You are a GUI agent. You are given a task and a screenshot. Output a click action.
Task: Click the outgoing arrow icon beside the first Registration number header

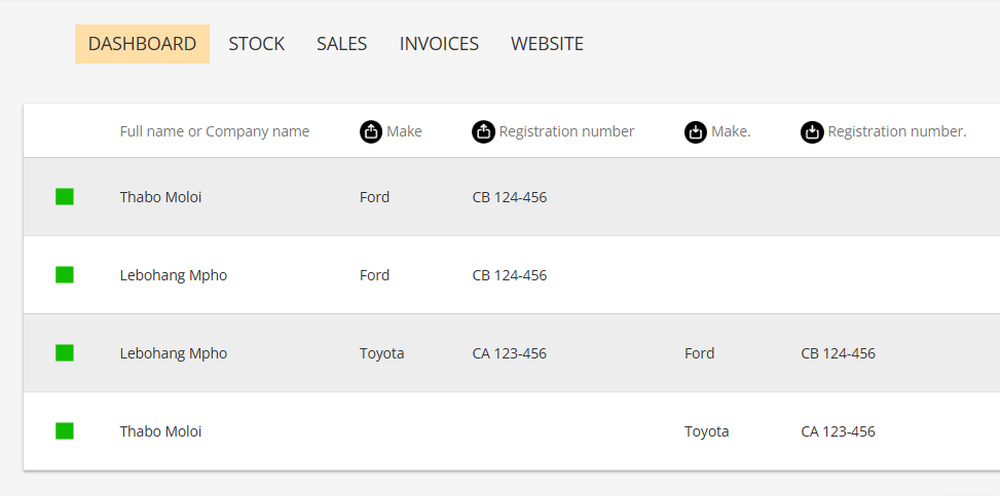483,132
